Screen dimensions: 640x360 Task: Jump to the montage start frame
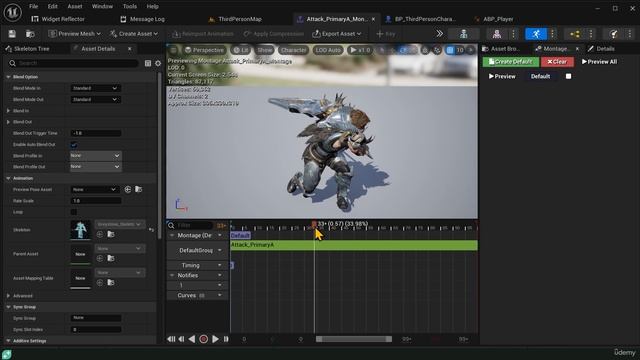click(171, 339)
